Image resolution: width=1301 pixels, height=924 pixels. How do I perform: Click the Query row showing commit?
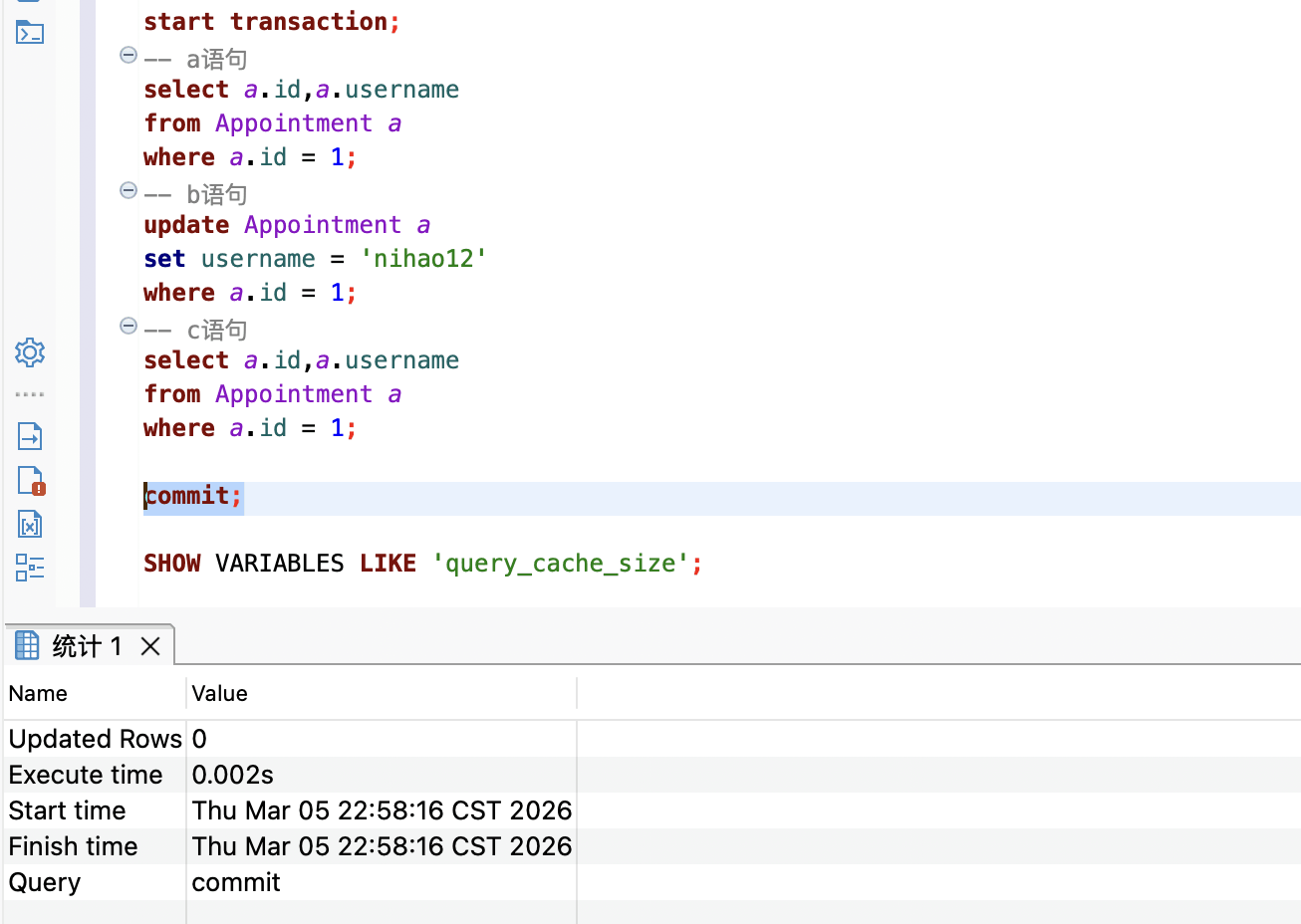click(x=652, y=882)
